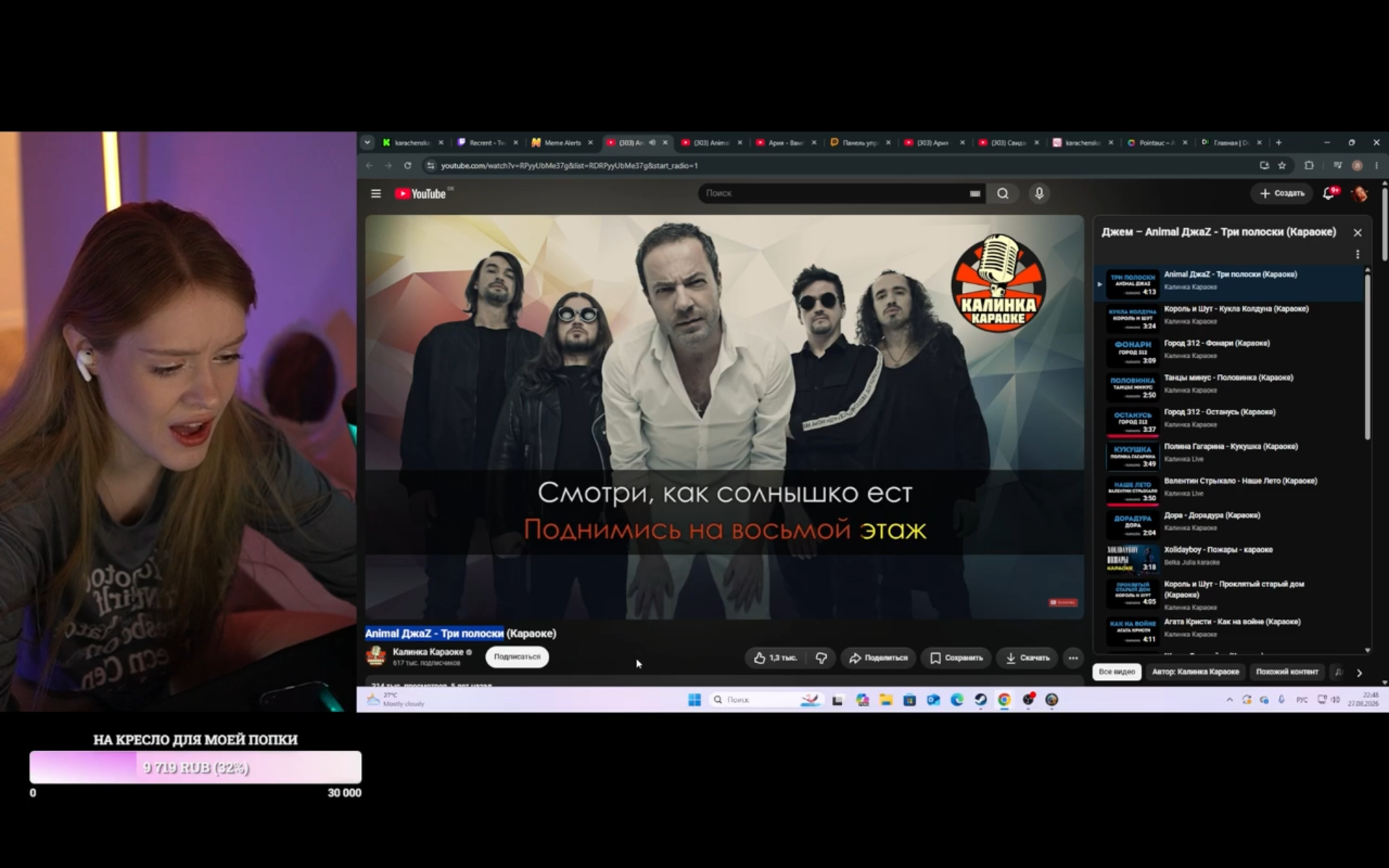Open File Explorer from the taskbar
The image size is (1389, 868).
click(x=885, y=699)
